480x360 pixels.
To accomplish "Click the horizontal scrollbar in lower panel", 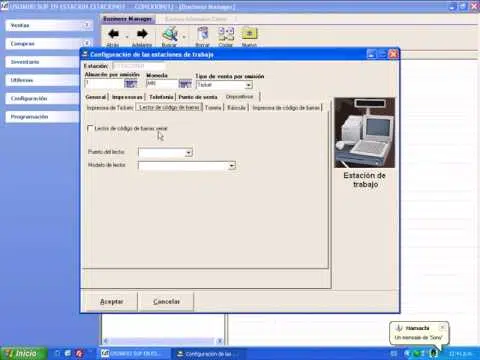I will 163,341.
